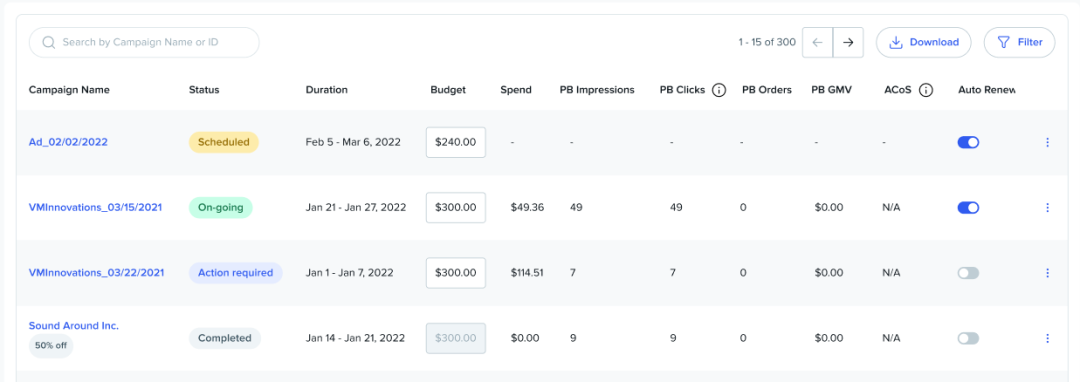1080x382 pixels.
Task: Open the ACoS info icon
Action: point(926,90)
